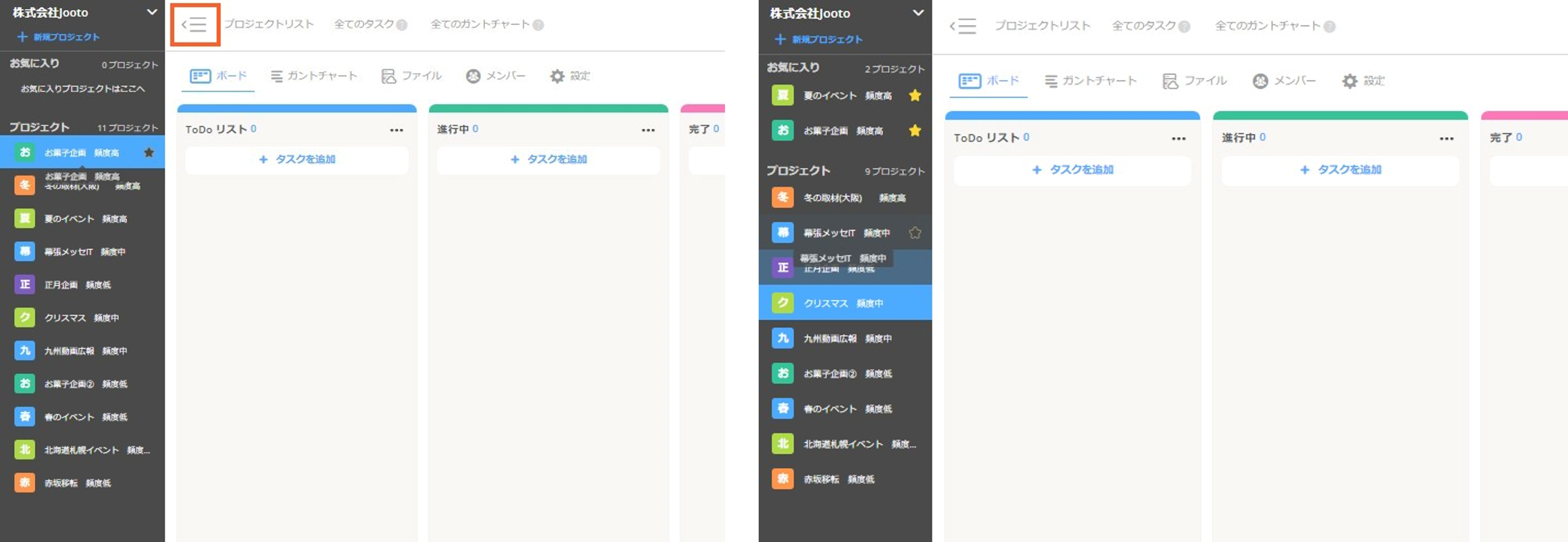Toggle the favorite star on お菓子企画

149,152
